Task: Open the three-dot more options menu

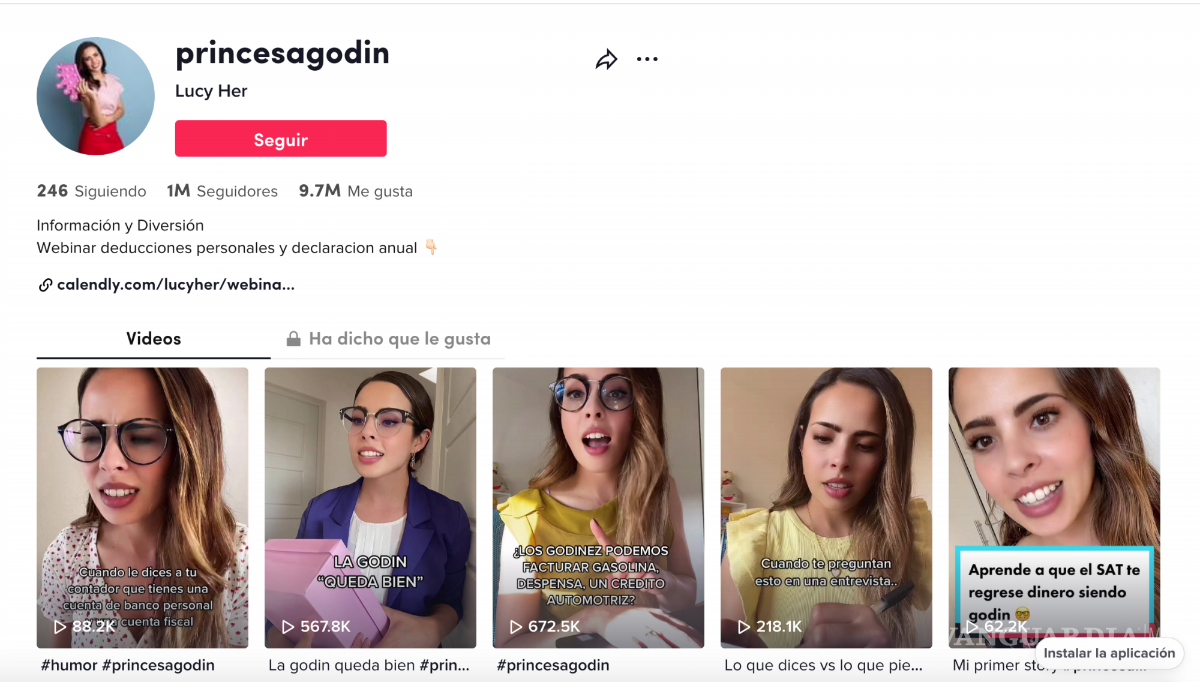Action: [x=647, y=59]
